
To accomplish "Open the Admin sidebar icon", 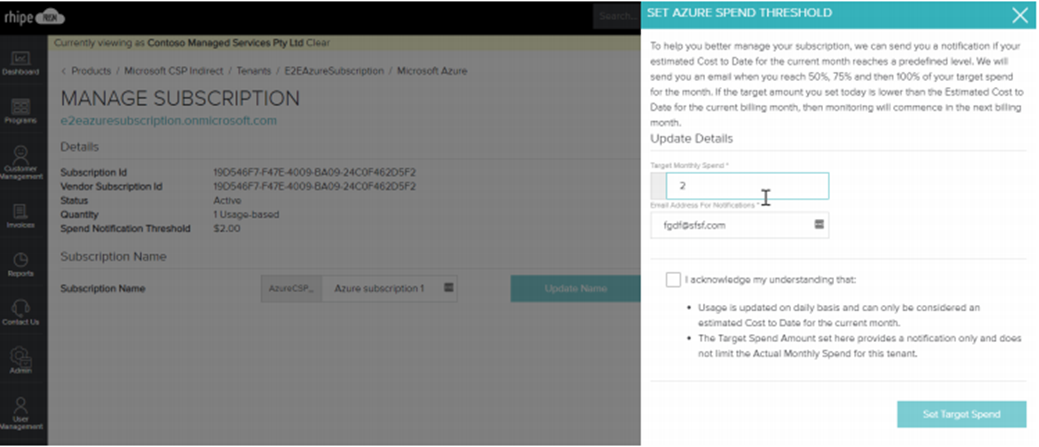I will tap(21, 361).
